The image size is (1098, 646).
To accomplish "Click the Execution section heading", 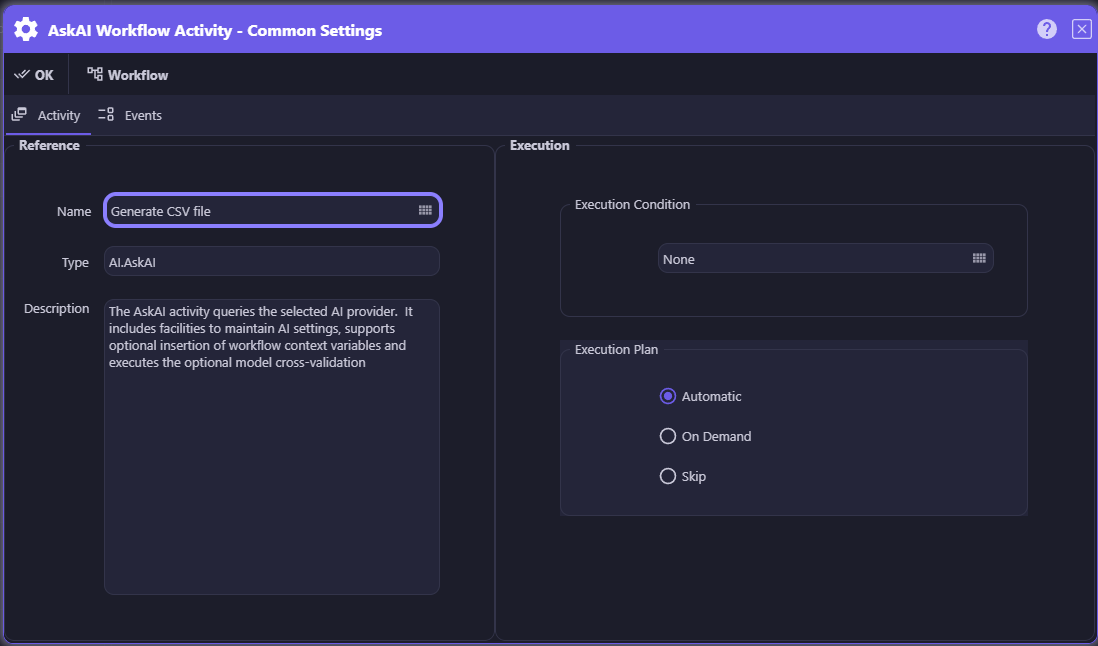I will (539, 146).
